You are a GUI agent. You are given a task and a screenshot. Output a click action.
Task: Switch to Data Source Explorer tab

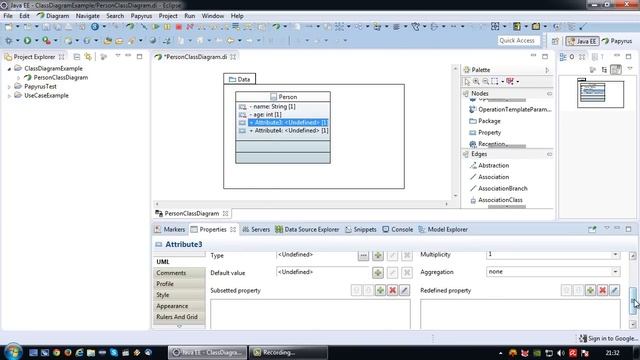point(307,229)
